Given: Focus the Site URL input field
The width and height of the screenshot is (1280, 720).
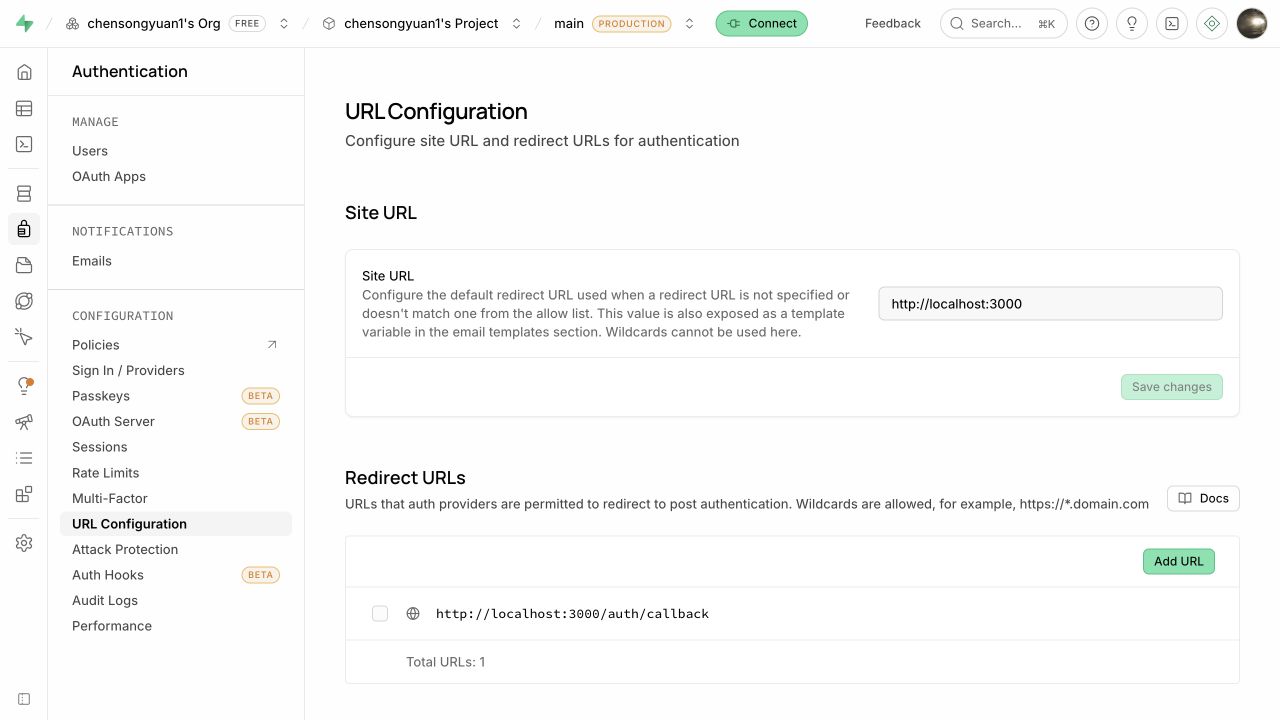Looking at the screenshot, I should click(1050, 304).
